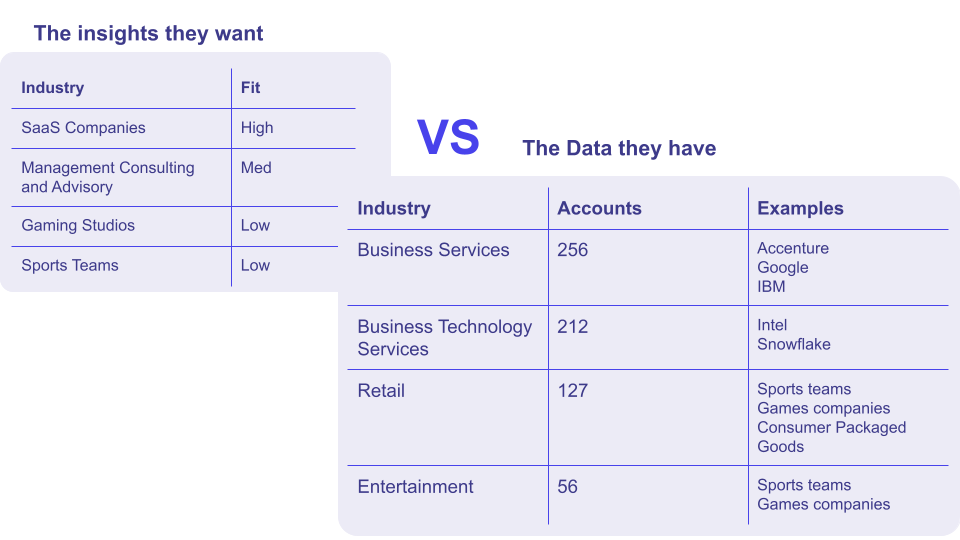Click the High fit value

[257, 128]
